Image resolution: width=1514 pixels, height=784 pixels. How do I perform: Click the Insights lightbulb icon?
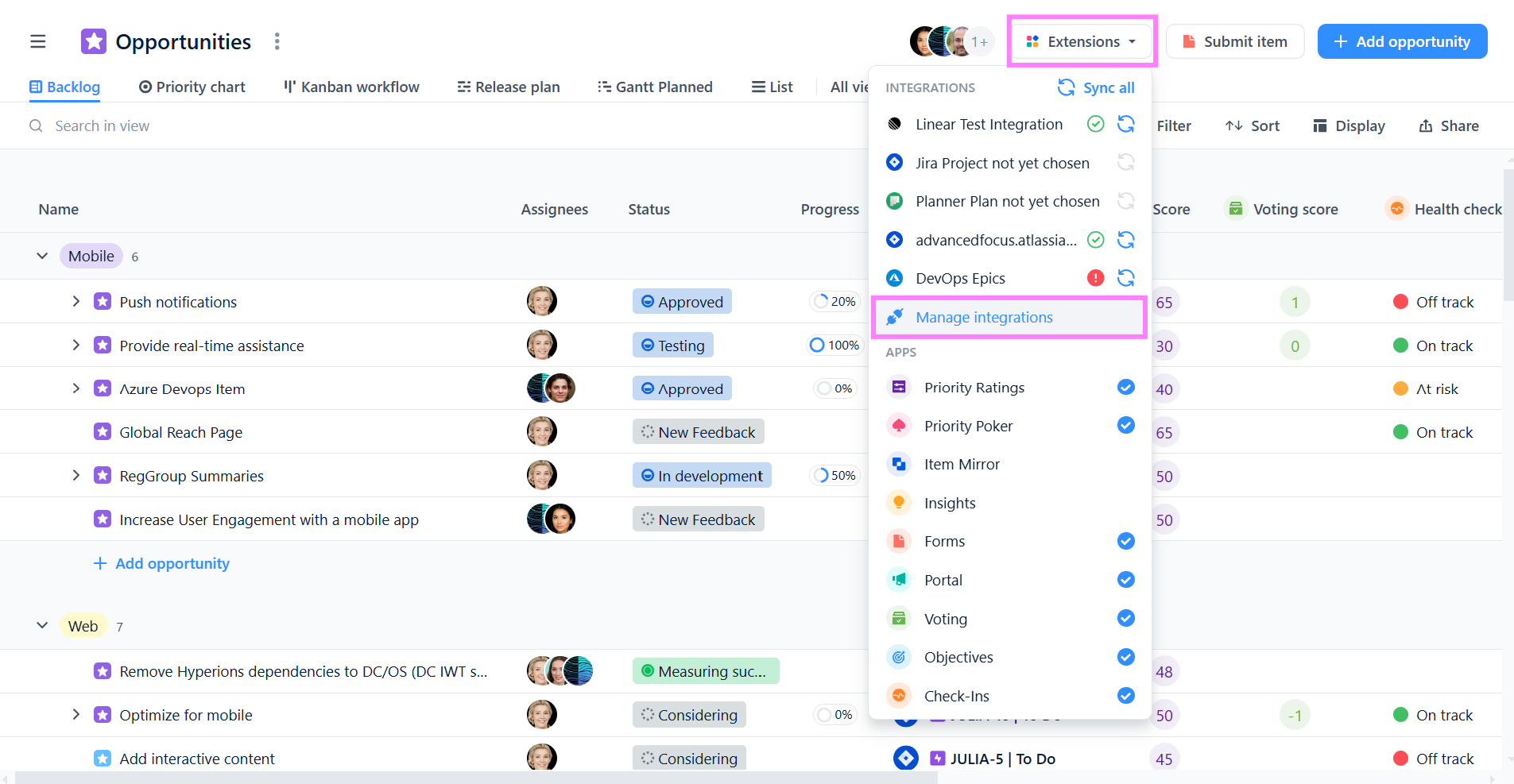coord(899,503)
